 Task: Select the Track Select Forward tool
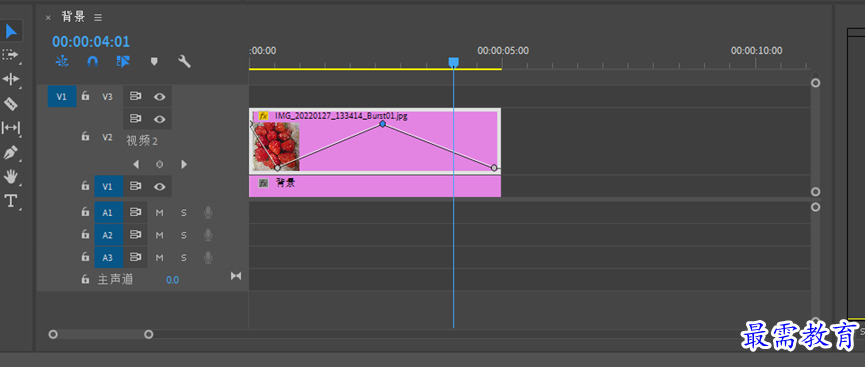coord(10,55)
